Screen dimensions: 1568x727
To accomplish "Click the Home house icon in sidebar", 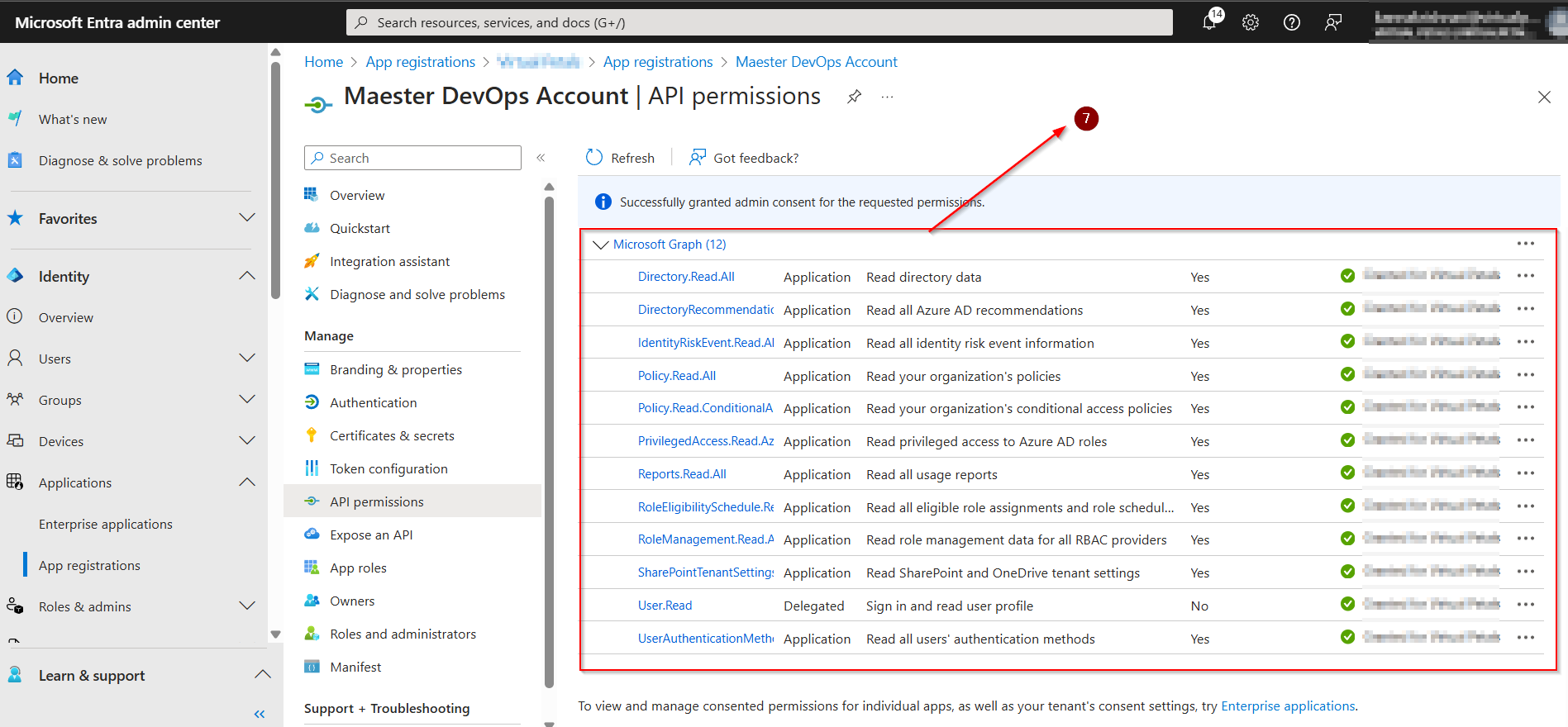I will click(15, 78).
